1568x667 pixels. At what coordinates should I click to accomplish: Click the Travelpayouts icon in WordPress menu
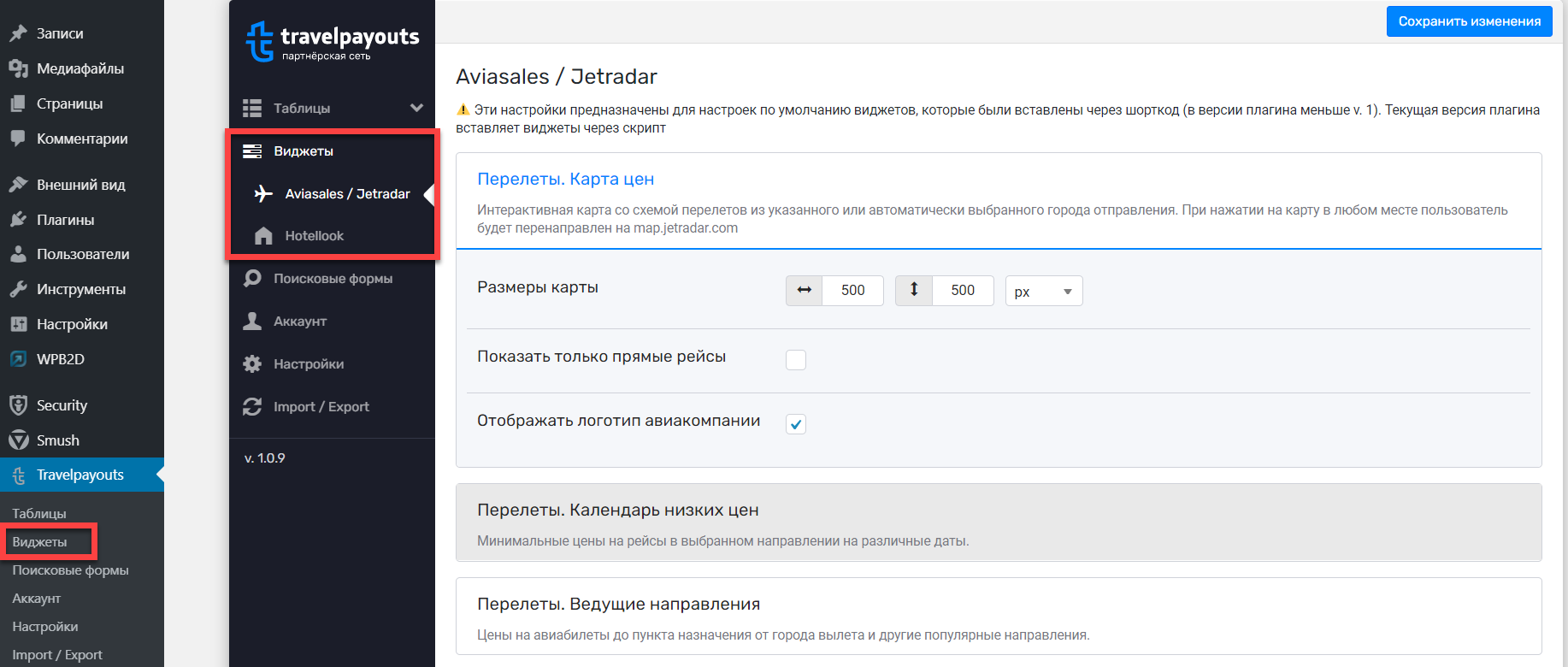pyautogui.click(x=18, y=475)
